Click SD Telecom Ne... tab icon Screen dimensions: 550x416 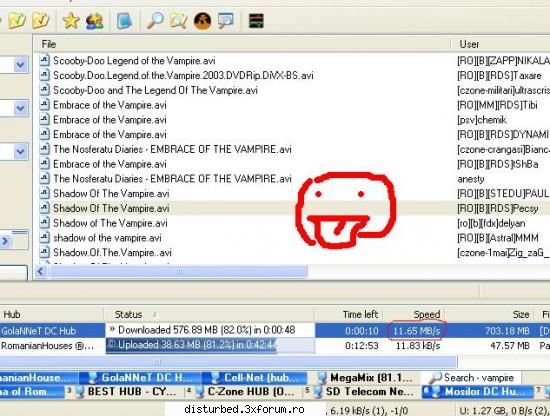(x=317, y=391)
